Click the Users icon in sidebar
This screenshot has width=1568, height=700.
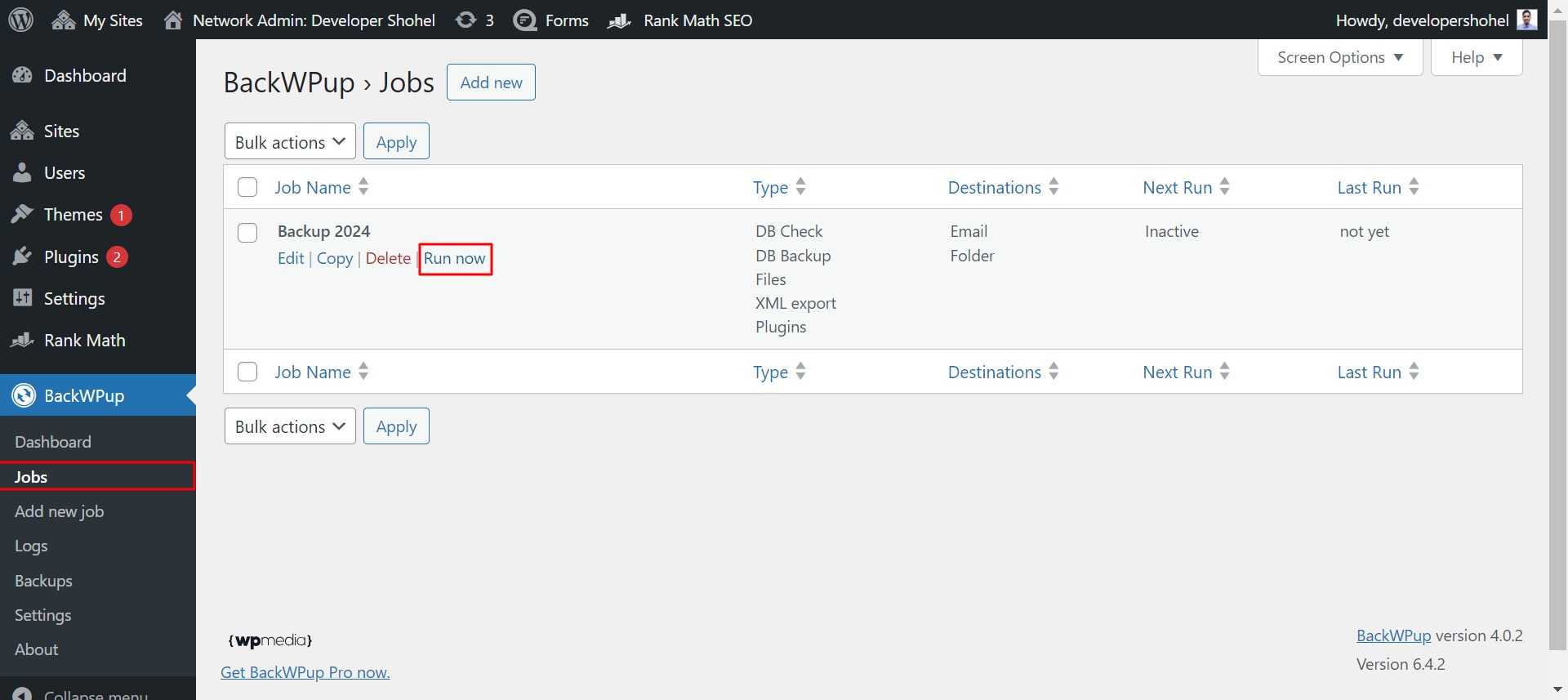pos(23,172)
